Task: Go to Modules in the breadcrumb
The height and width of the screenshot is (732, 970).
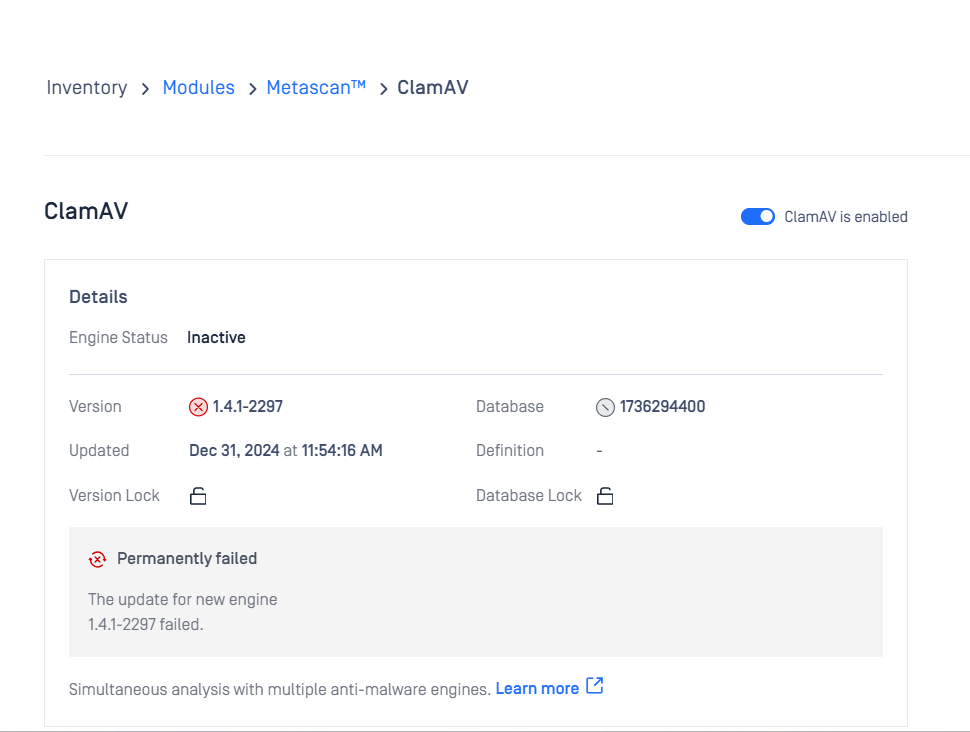Action: [x=199, y=88]
